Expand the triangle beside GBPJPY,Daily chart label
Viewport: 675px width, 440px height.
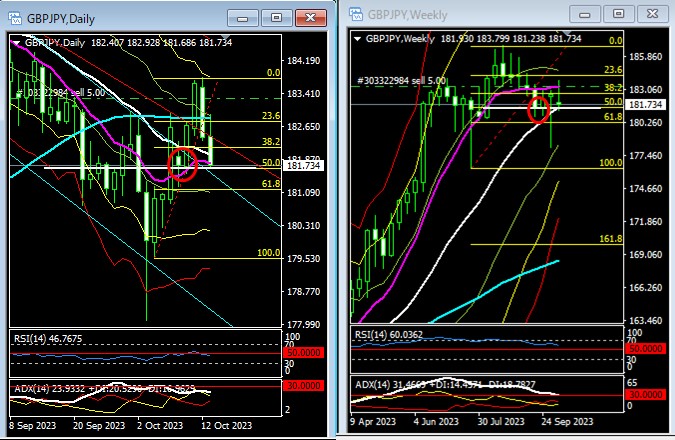click(x=15, y=43)
